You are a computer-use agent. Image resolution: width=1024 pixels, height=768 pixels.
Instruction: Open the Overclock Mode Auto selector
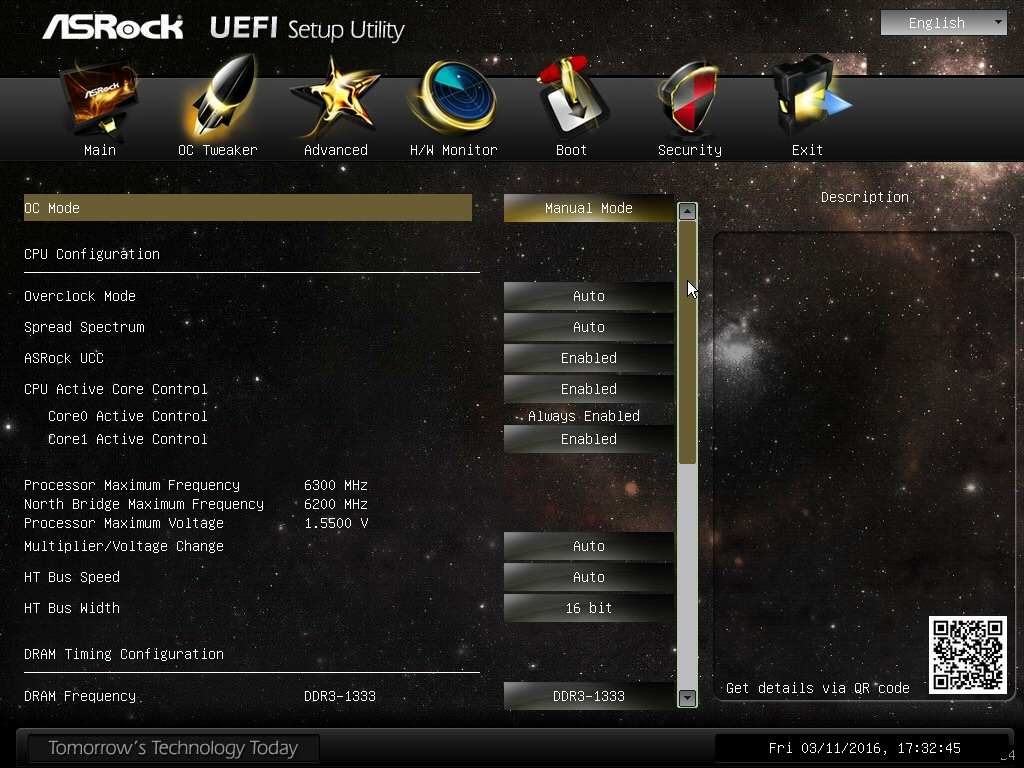tap(588, 296)
